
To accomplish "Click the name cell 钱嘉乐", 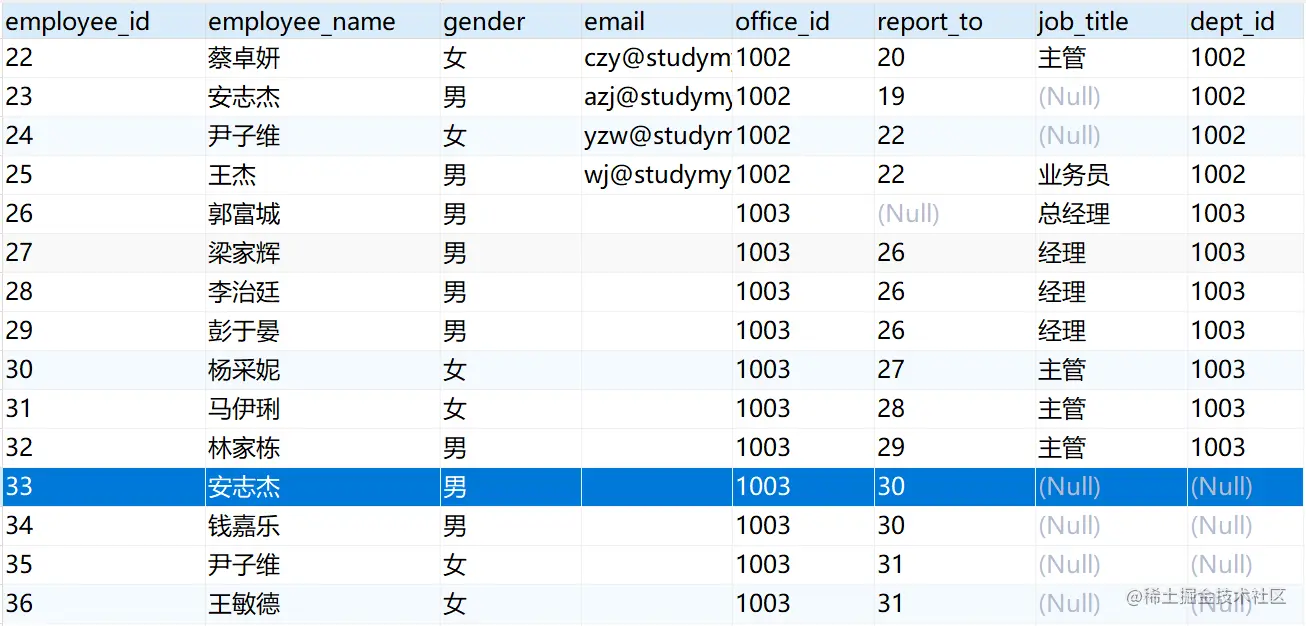I will 322,526.
